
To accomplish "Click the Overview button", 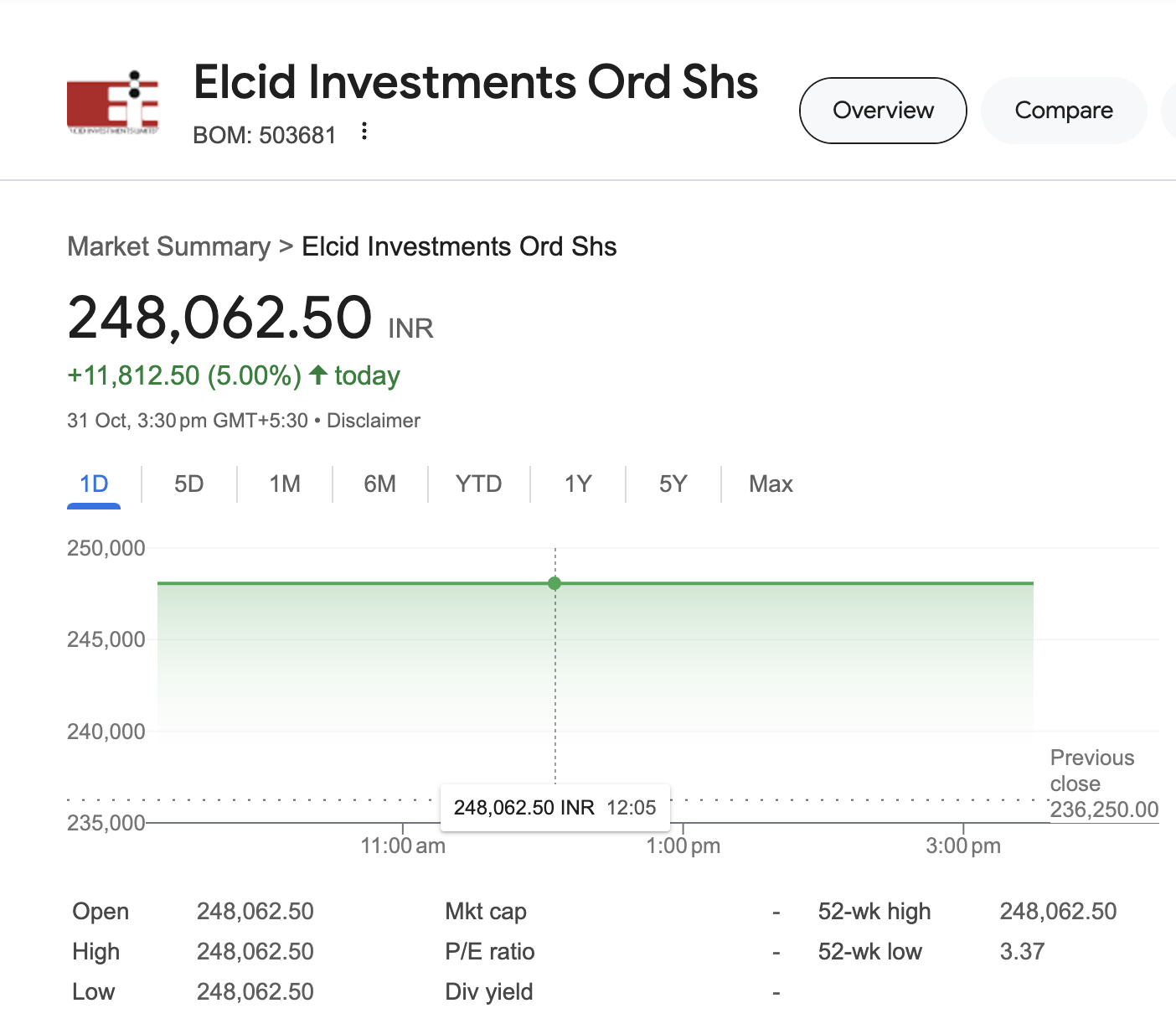I will click(883, 111).
